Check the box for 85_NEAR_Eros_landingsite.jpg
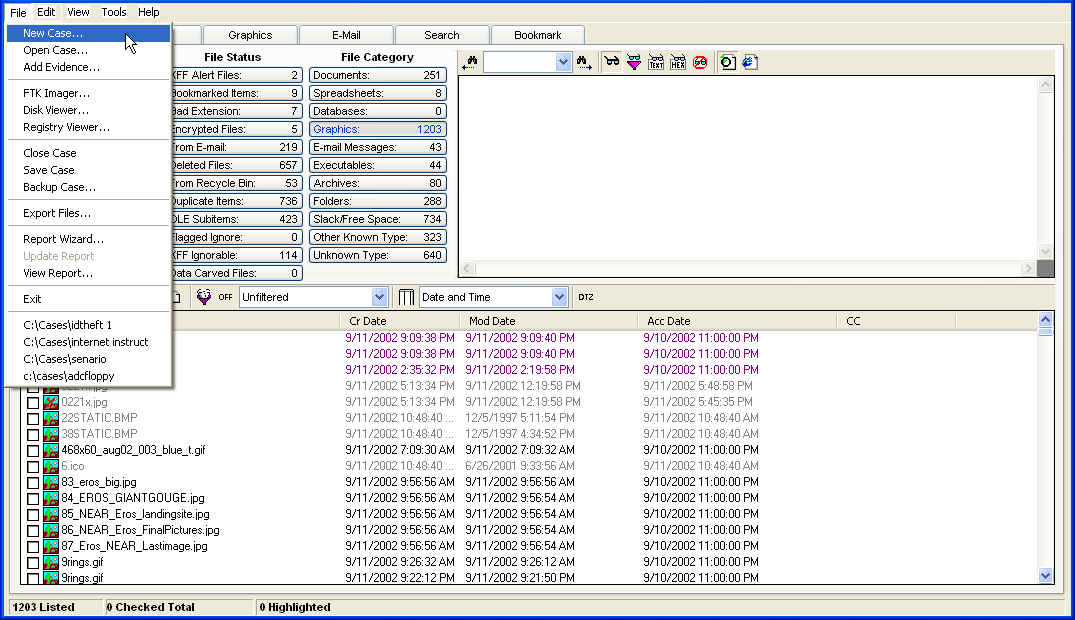1075x620 pixels. point(33,514)
